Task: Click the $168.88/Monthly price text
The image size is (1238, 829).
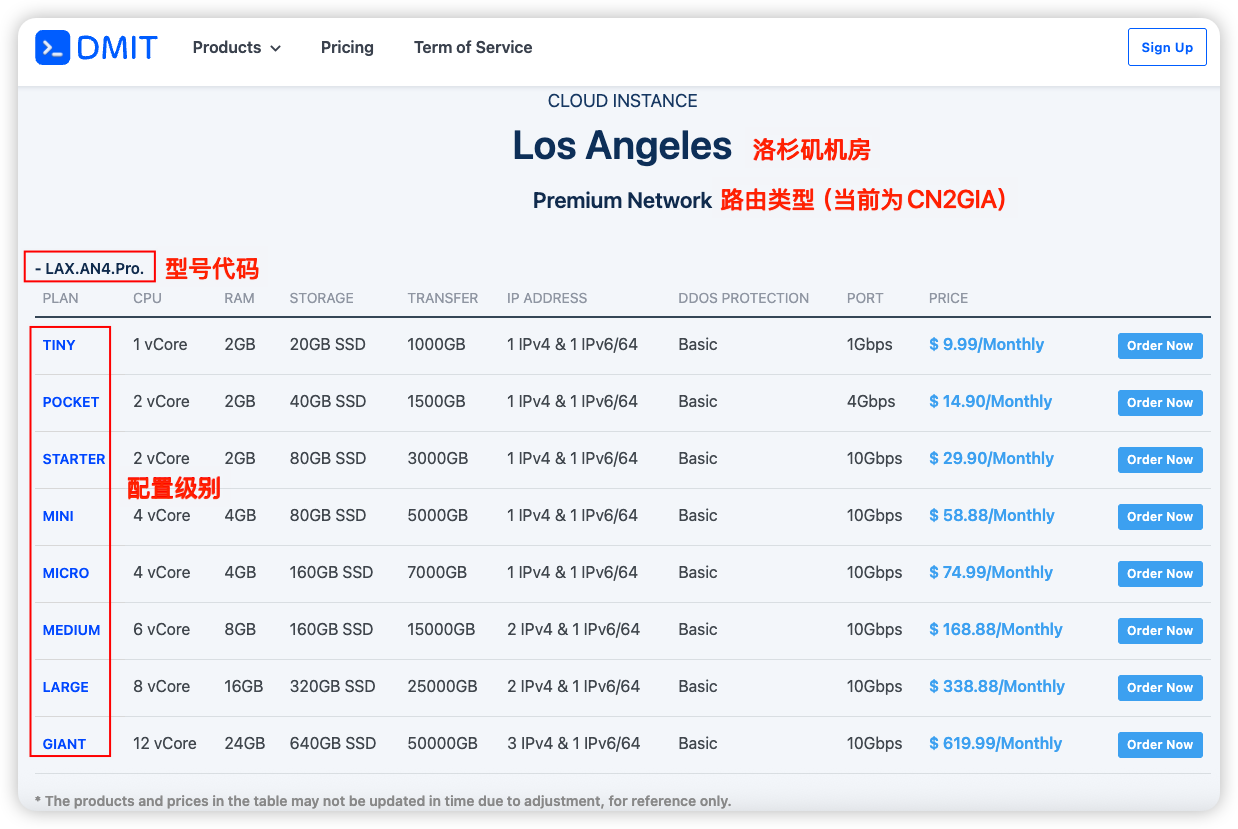Action: 995,629
